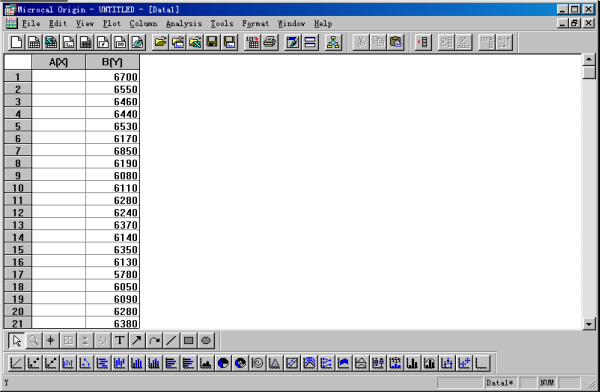Click the Print toolbar icon

click(270, 42)
